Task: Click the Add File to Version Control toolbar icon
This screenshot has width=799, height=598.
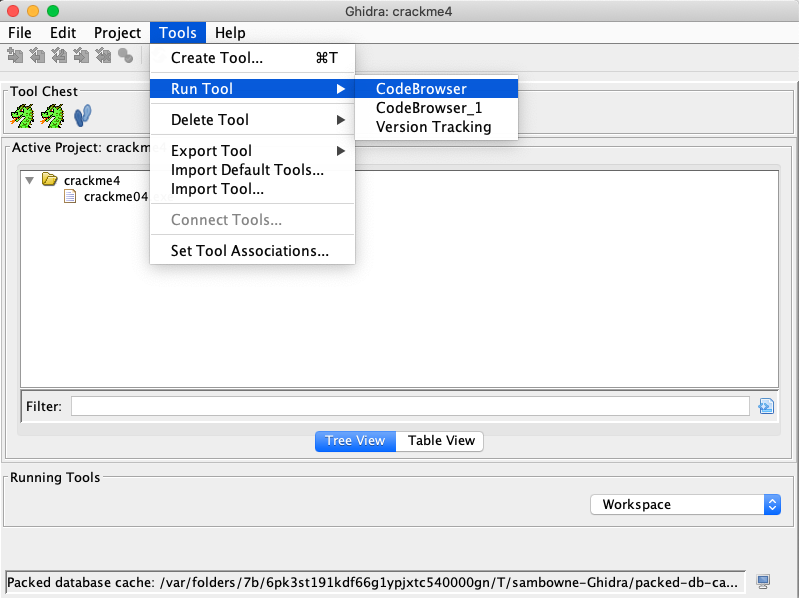Action: pyautogui.click(x=15, y=56)
